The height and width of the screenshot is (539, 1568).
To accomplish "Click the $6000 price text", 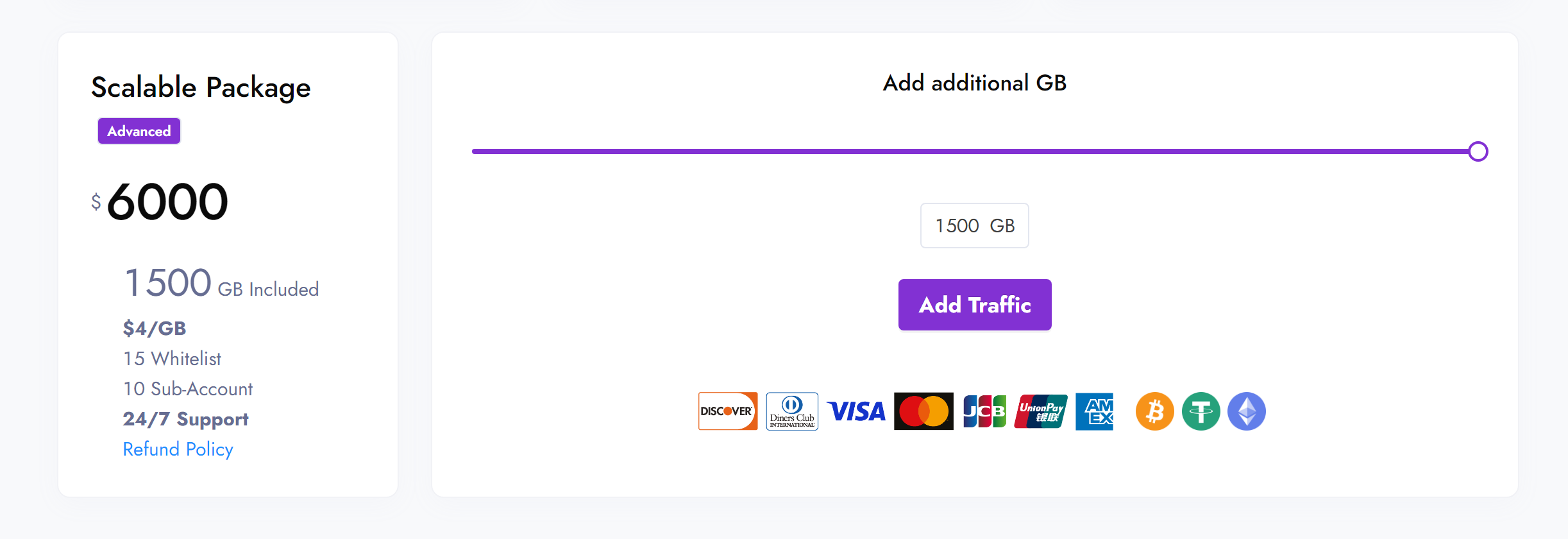I will (167, 202).
